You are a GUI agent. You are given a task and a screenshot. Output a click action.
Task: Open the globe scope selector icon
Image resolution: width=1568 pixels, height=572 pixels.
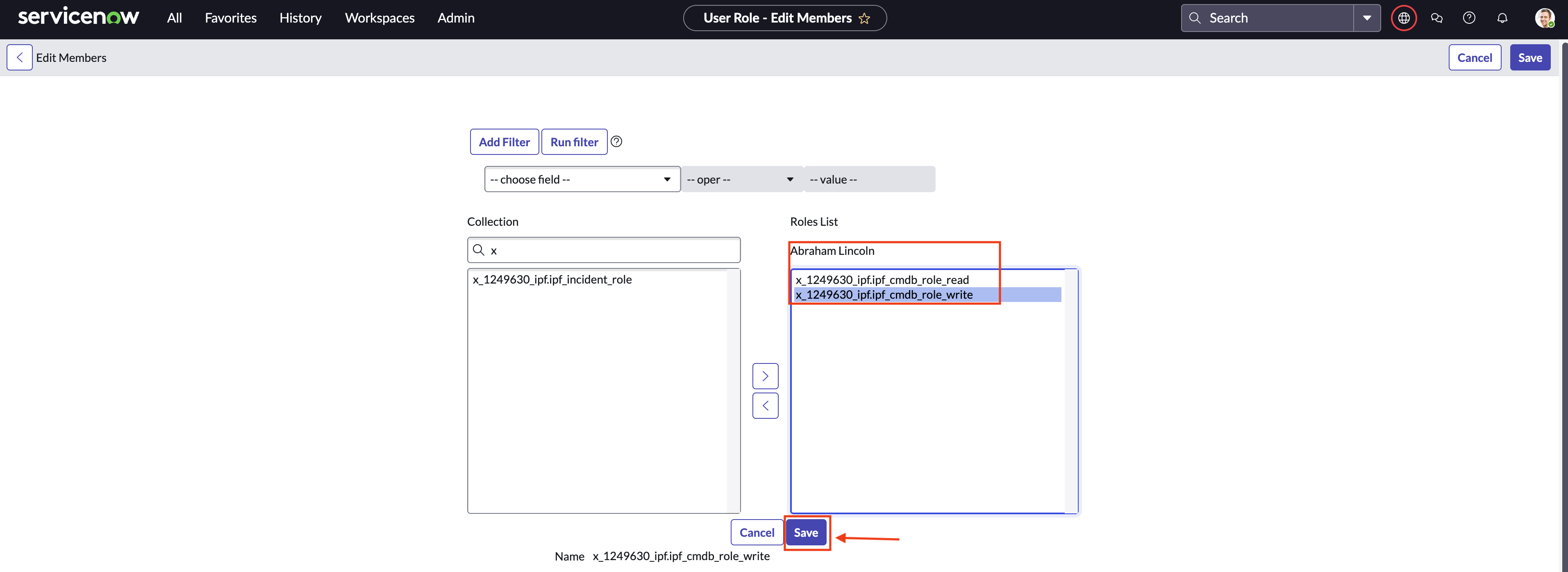coord(1404,18)
